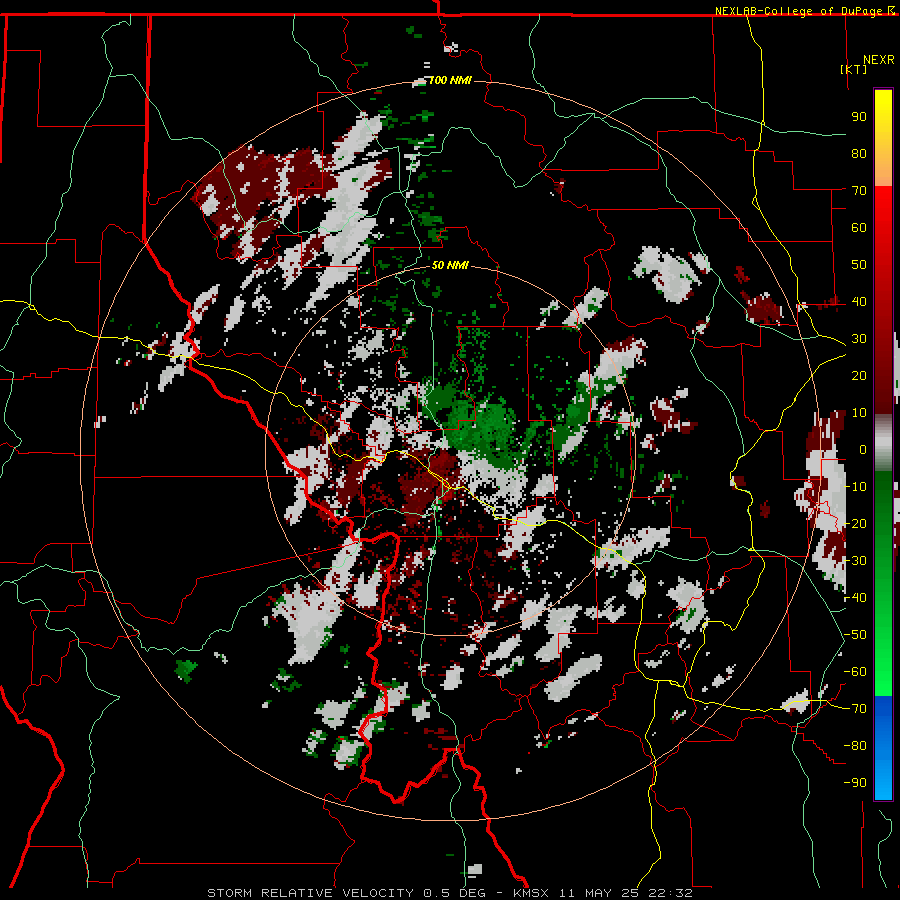
Task: Click the -10 value on the velocity scale
Action: [x=855, y=487]
